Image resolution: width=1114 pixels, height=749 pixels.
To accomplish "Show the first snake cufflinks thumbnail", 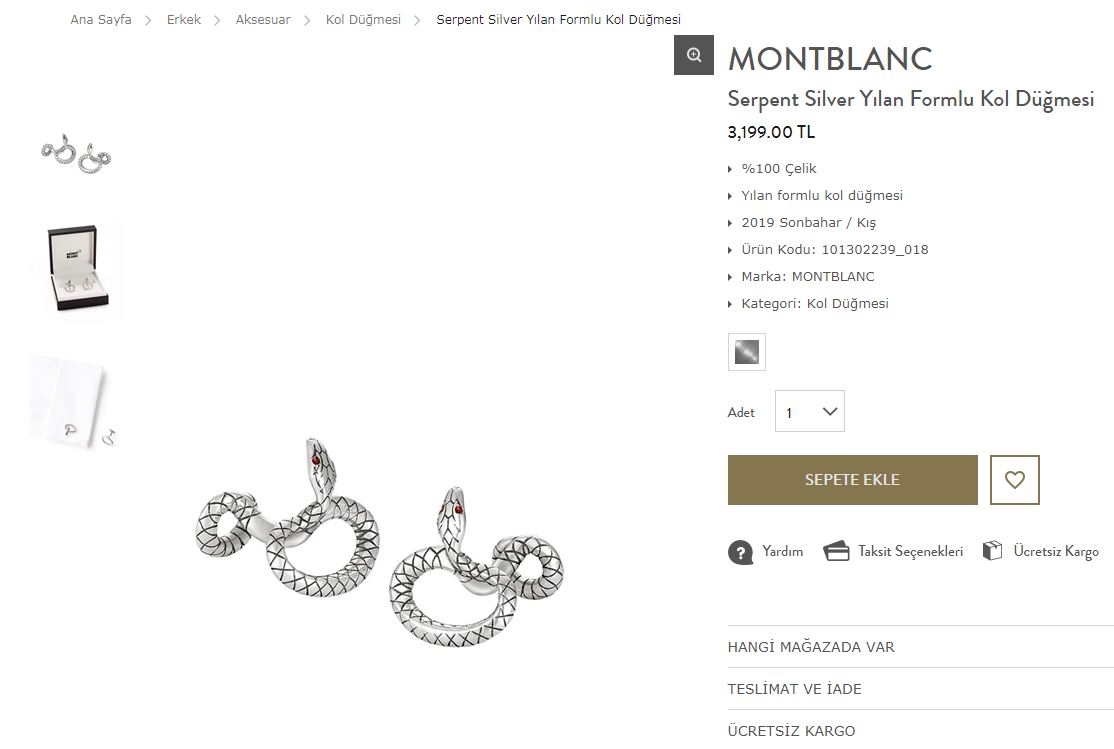I will point(76,153).
